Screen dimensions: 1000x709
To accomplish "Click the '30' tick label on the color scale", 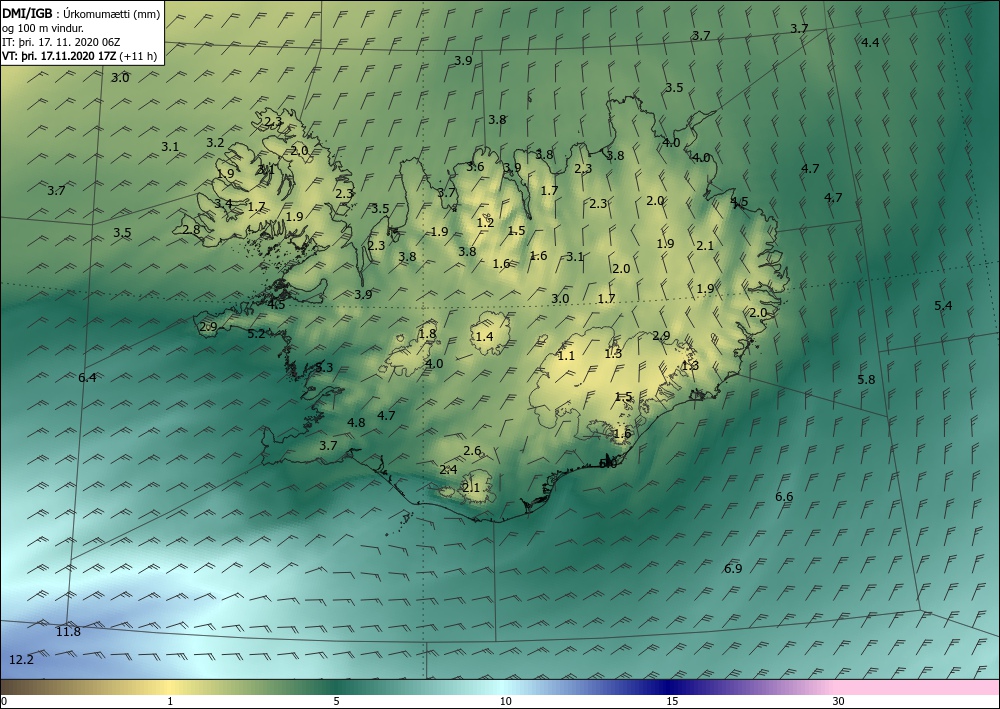I will point(838,701).
